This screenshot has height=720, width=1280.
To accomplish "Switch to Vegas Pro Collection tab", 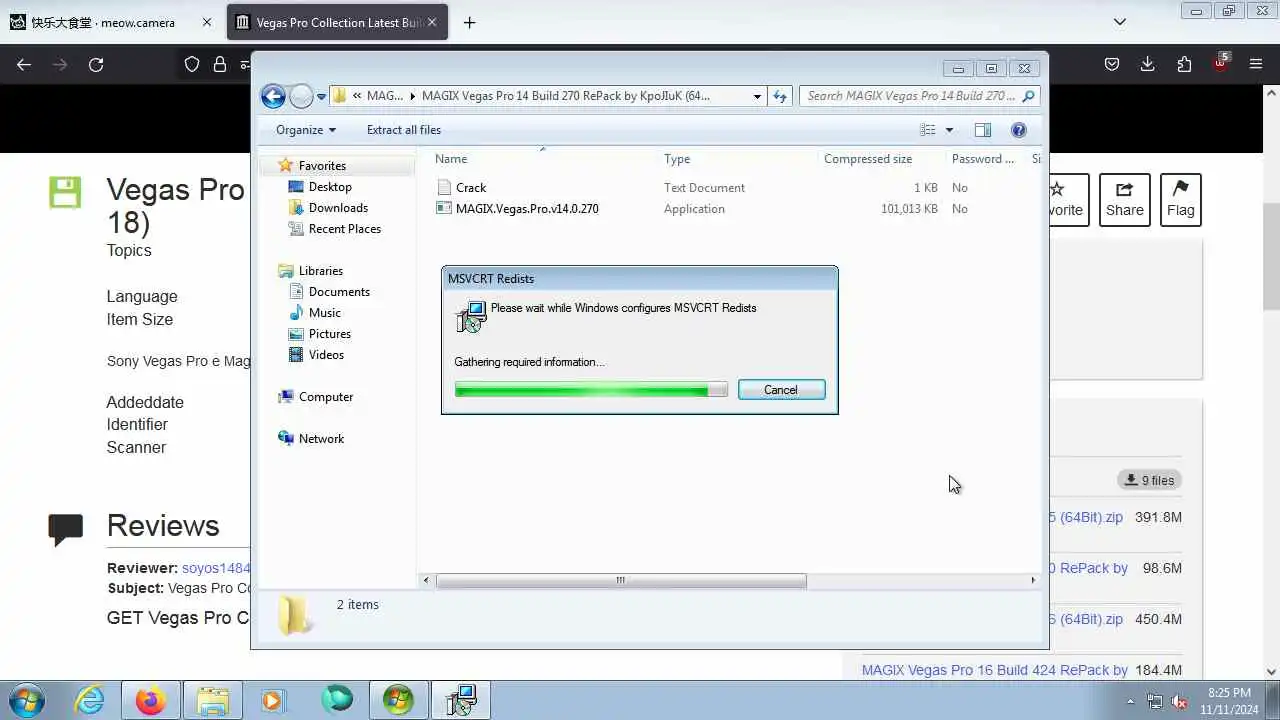I will pos(339,22).
